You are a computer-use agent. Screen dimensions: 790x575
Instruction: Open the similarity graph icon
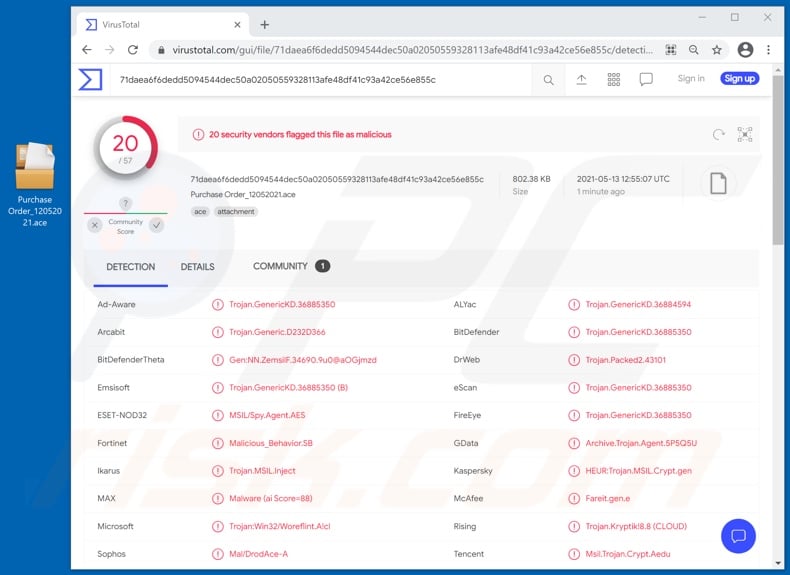744,135
